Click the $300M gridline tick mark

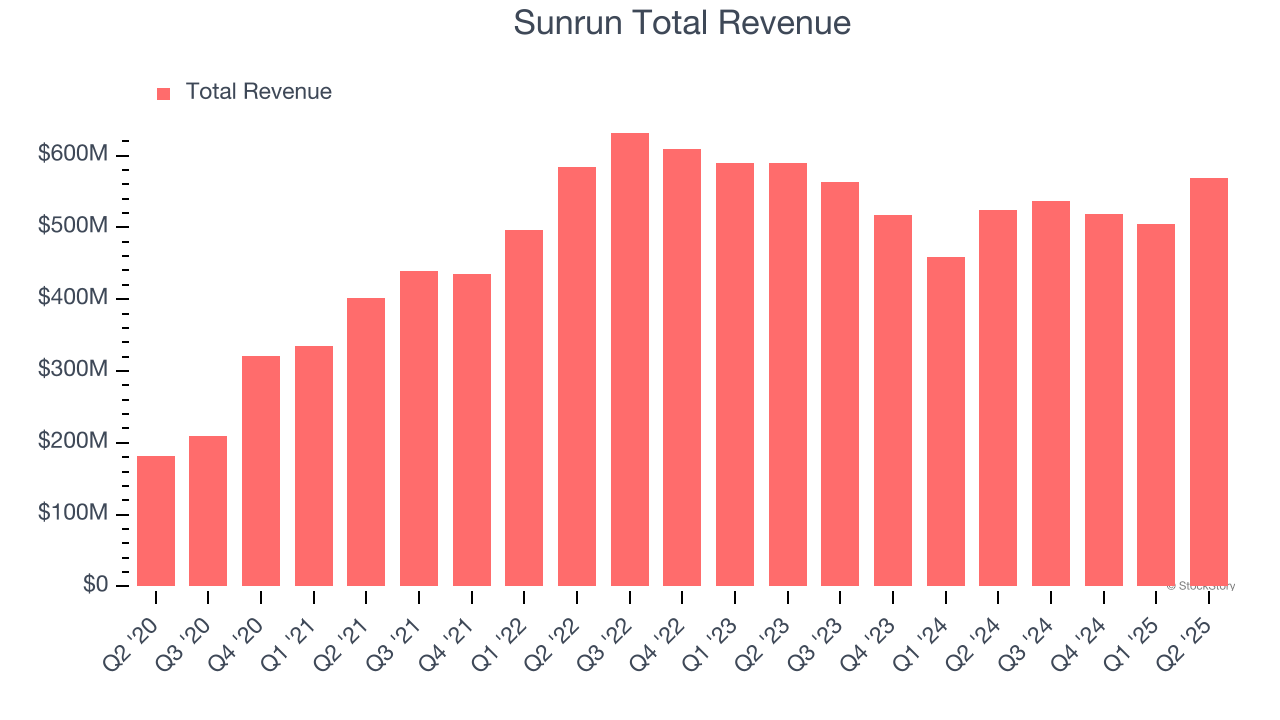click(x=123, y=369)
